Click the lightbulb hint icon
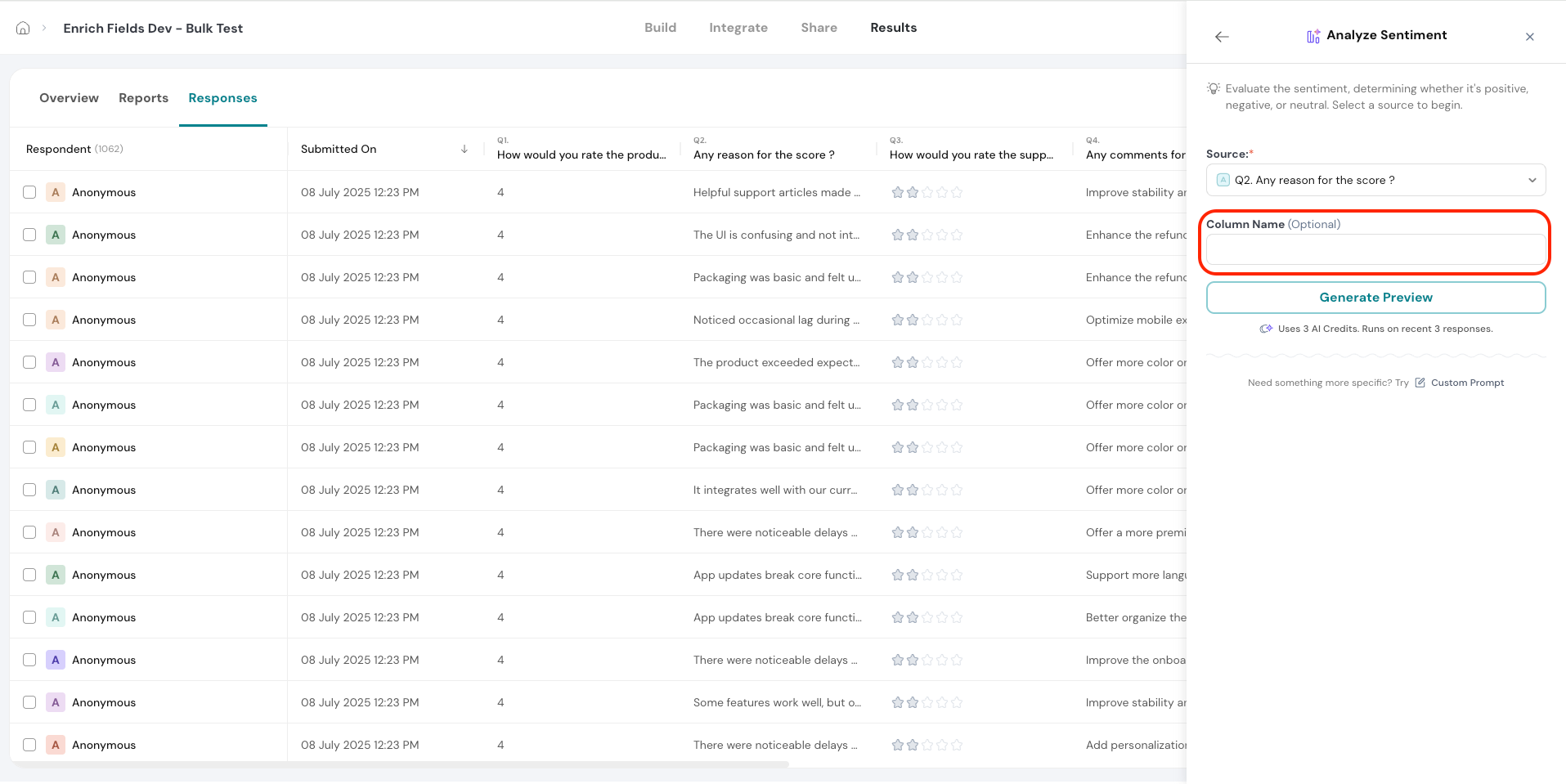Viewport: 1566px width, 784px height. click(1214, 88)
